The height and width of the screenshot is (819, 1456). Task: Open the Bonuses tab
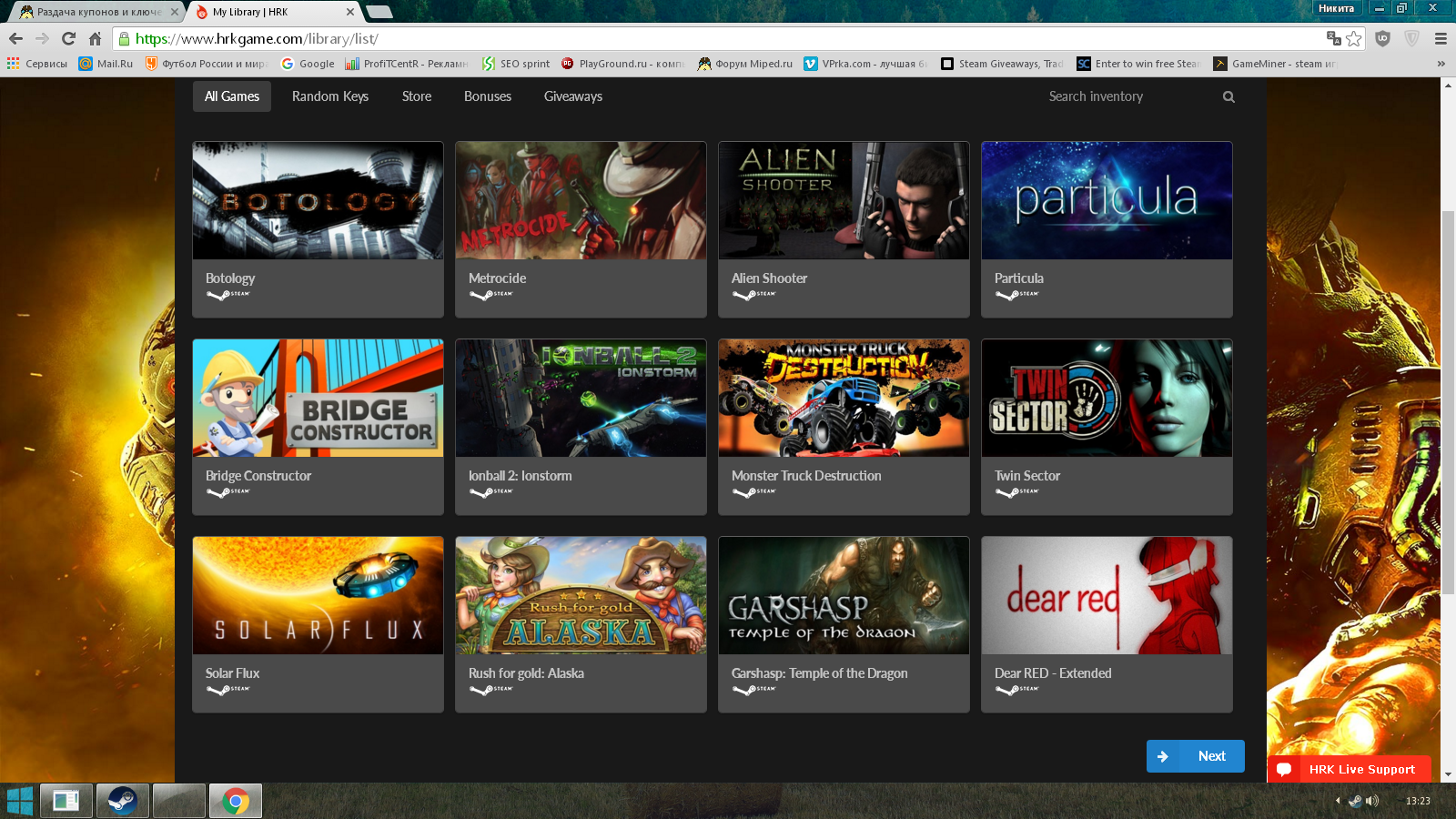tap(488, 96)
